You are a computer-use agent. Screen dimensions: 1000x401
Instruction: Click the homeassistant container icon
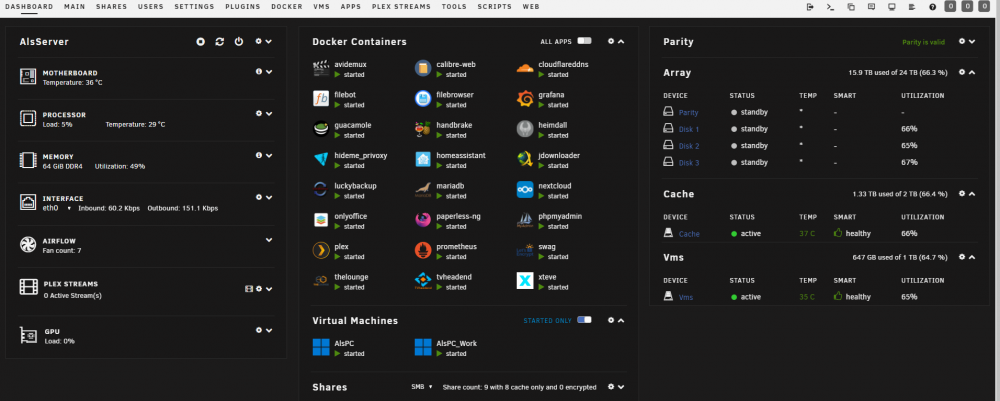coord(423,159)
